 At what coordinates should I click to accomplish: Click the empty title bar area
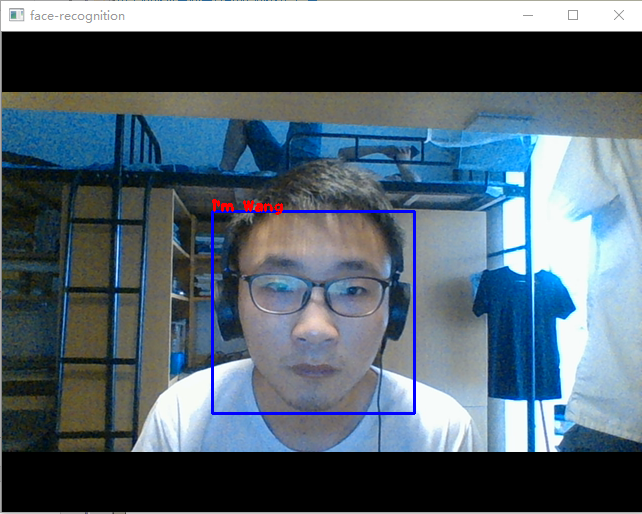(x=320, y=15)
